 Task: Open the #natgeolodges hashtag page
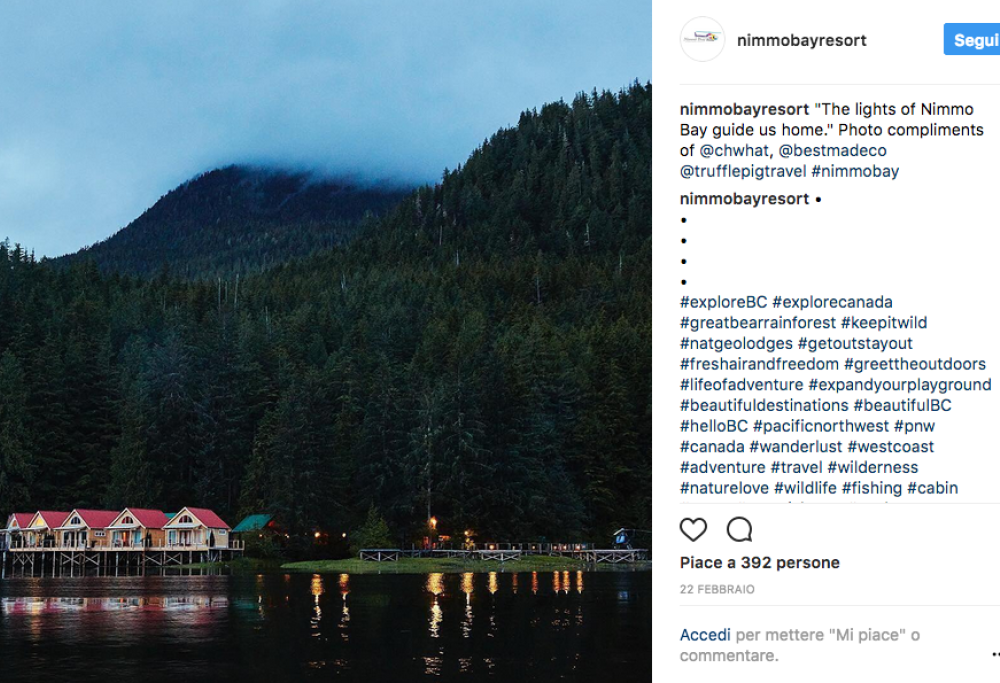736,344
